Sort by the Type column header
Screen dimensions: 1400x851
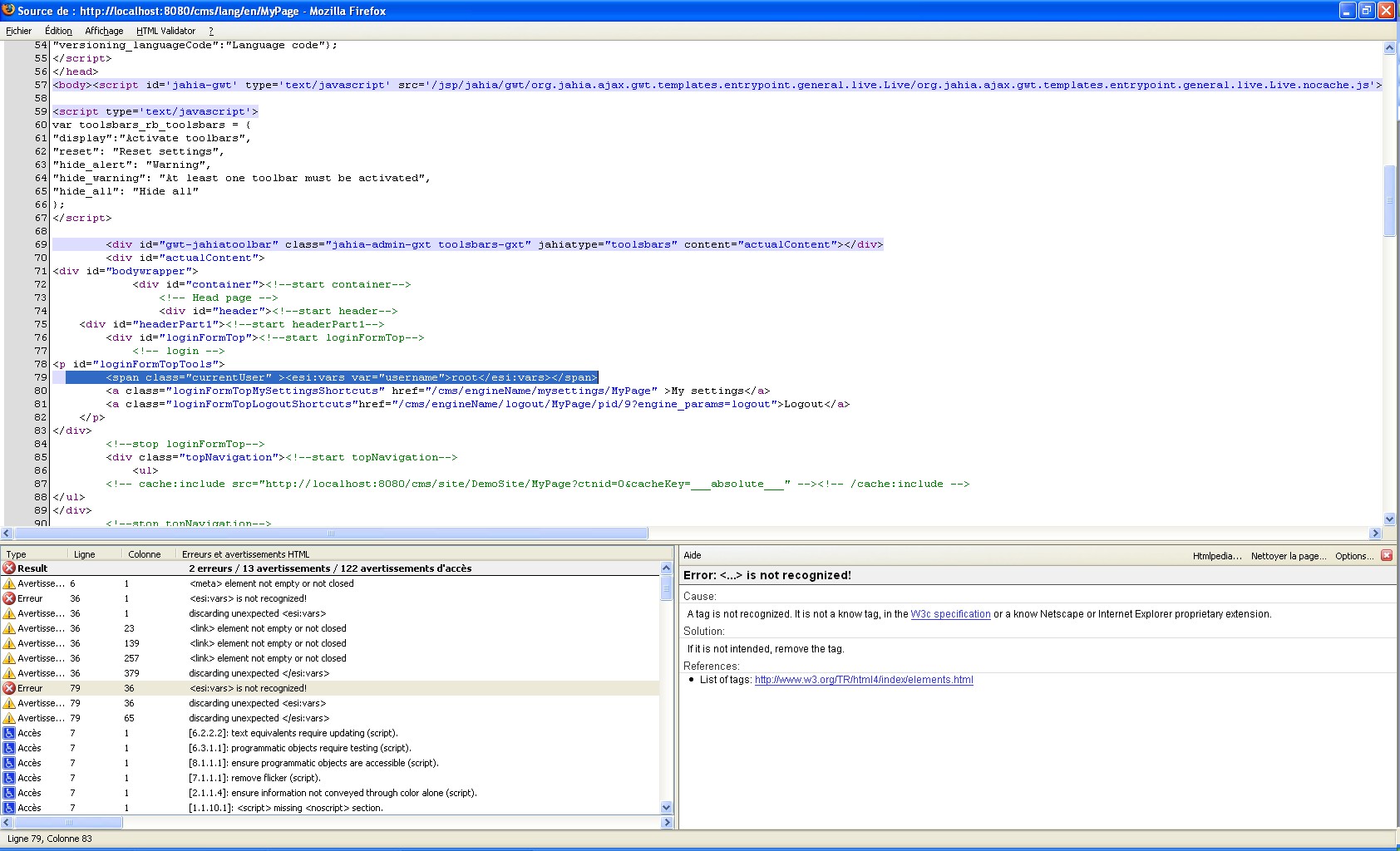coord(34,554)
